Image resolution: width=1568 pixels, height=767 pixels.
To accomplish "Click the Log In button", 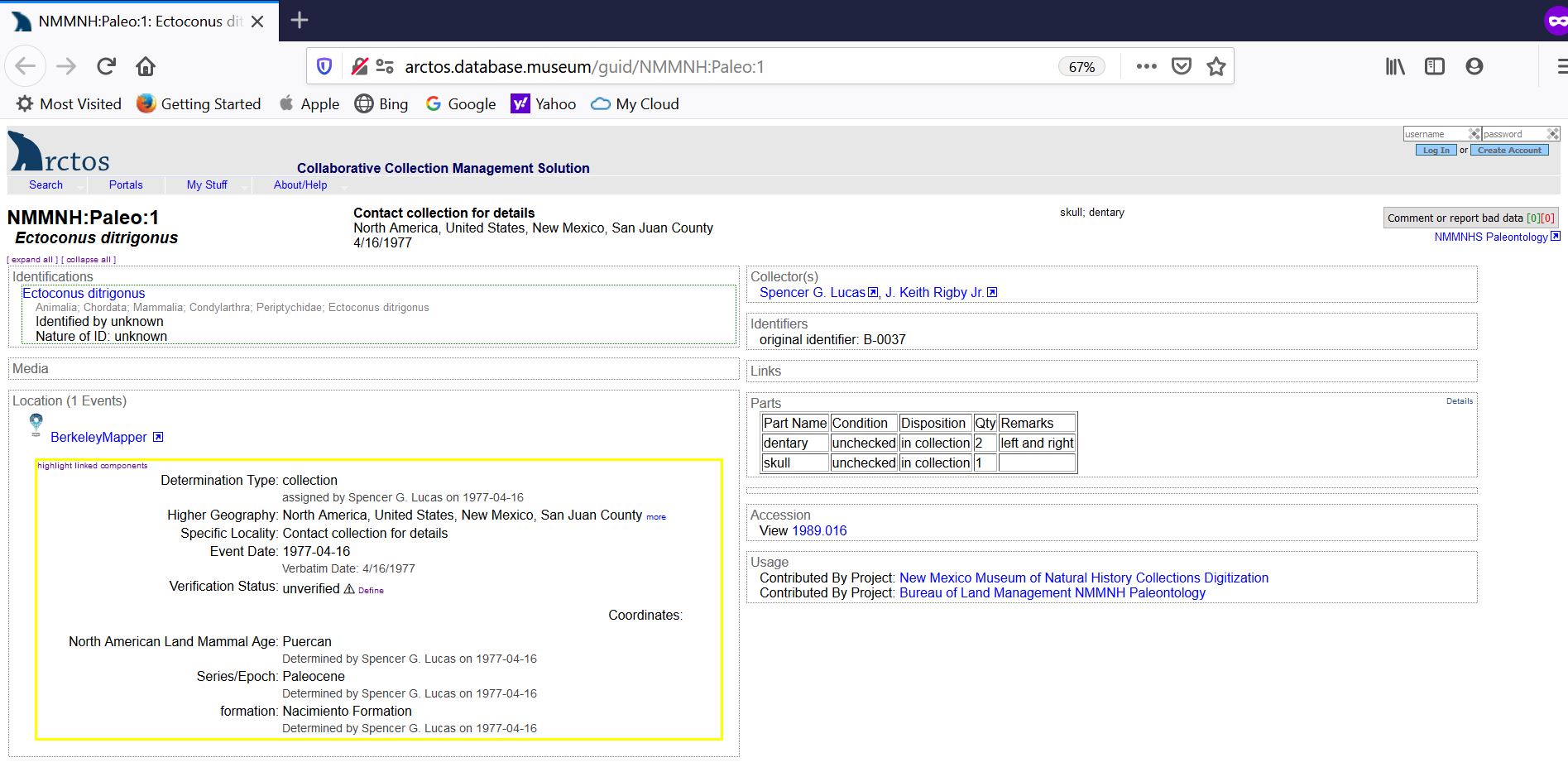I will coord(1436,150).
